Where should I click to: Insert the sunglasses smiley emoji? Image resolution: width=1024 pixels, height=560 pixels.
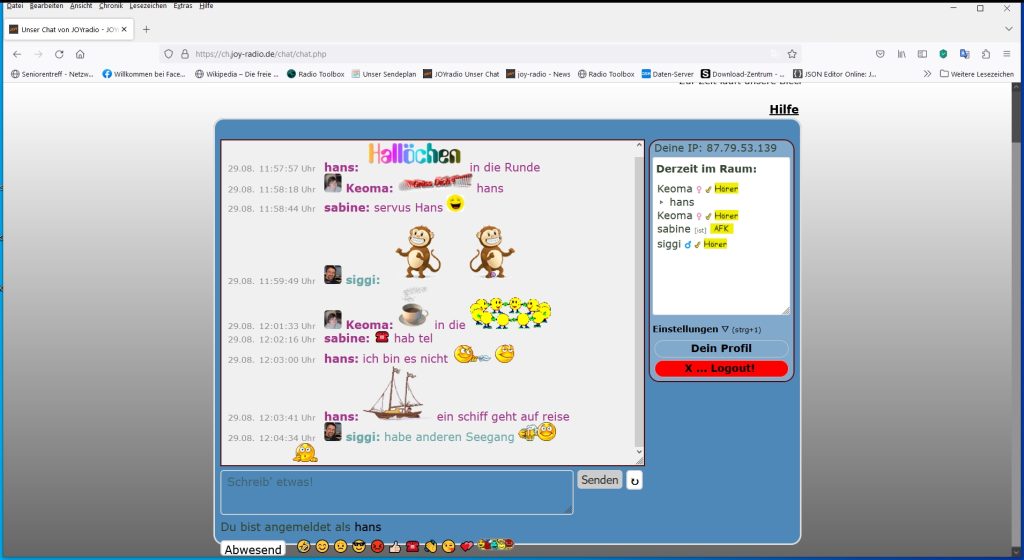tap(359, 547)
